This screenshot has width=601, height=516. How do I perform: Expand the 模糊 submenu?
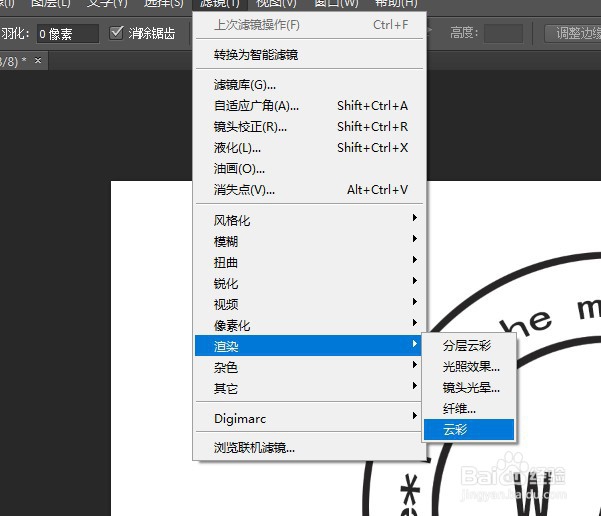(x=309, y=241)
